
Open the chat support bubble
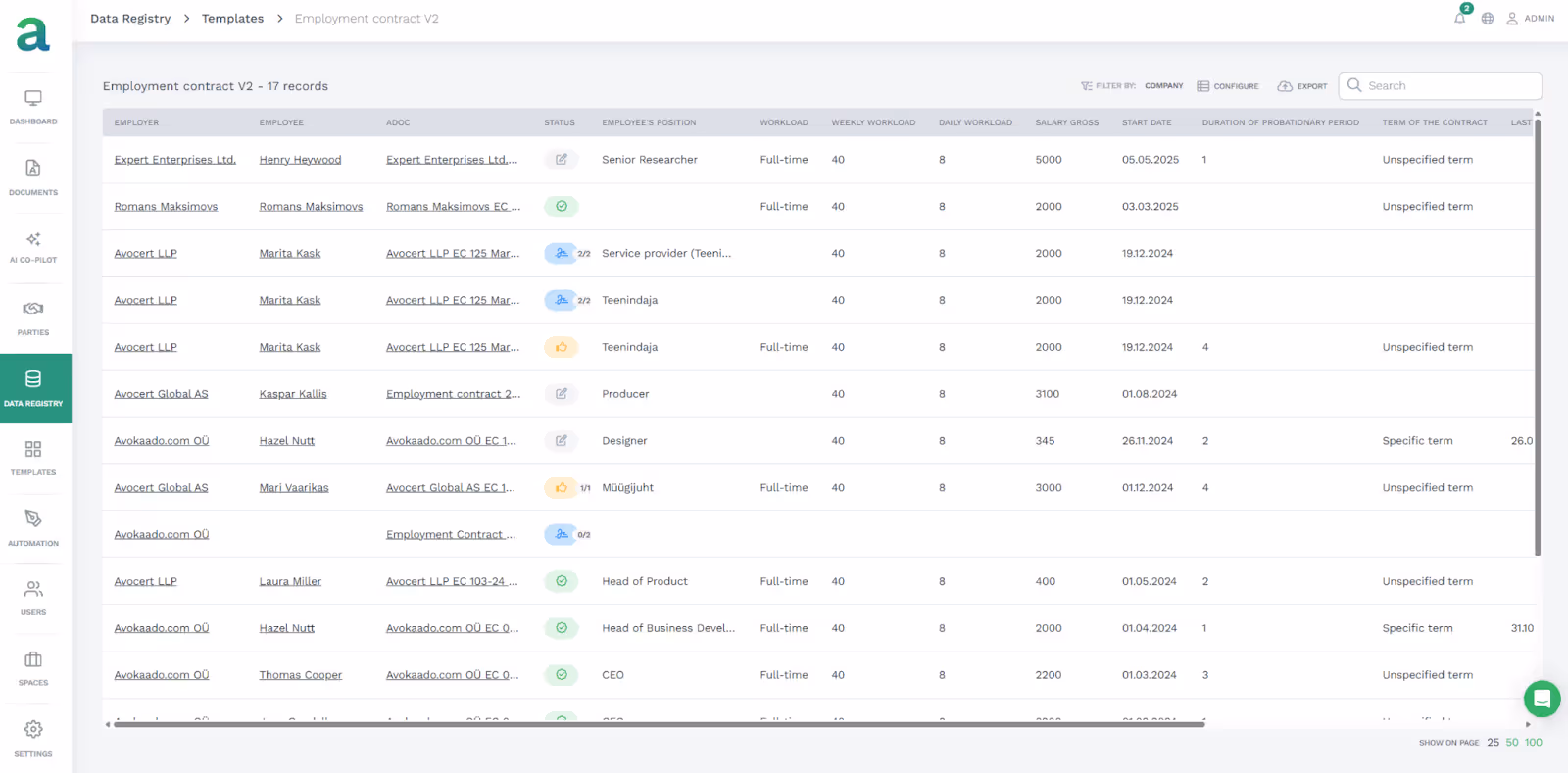coord(1542,699)
